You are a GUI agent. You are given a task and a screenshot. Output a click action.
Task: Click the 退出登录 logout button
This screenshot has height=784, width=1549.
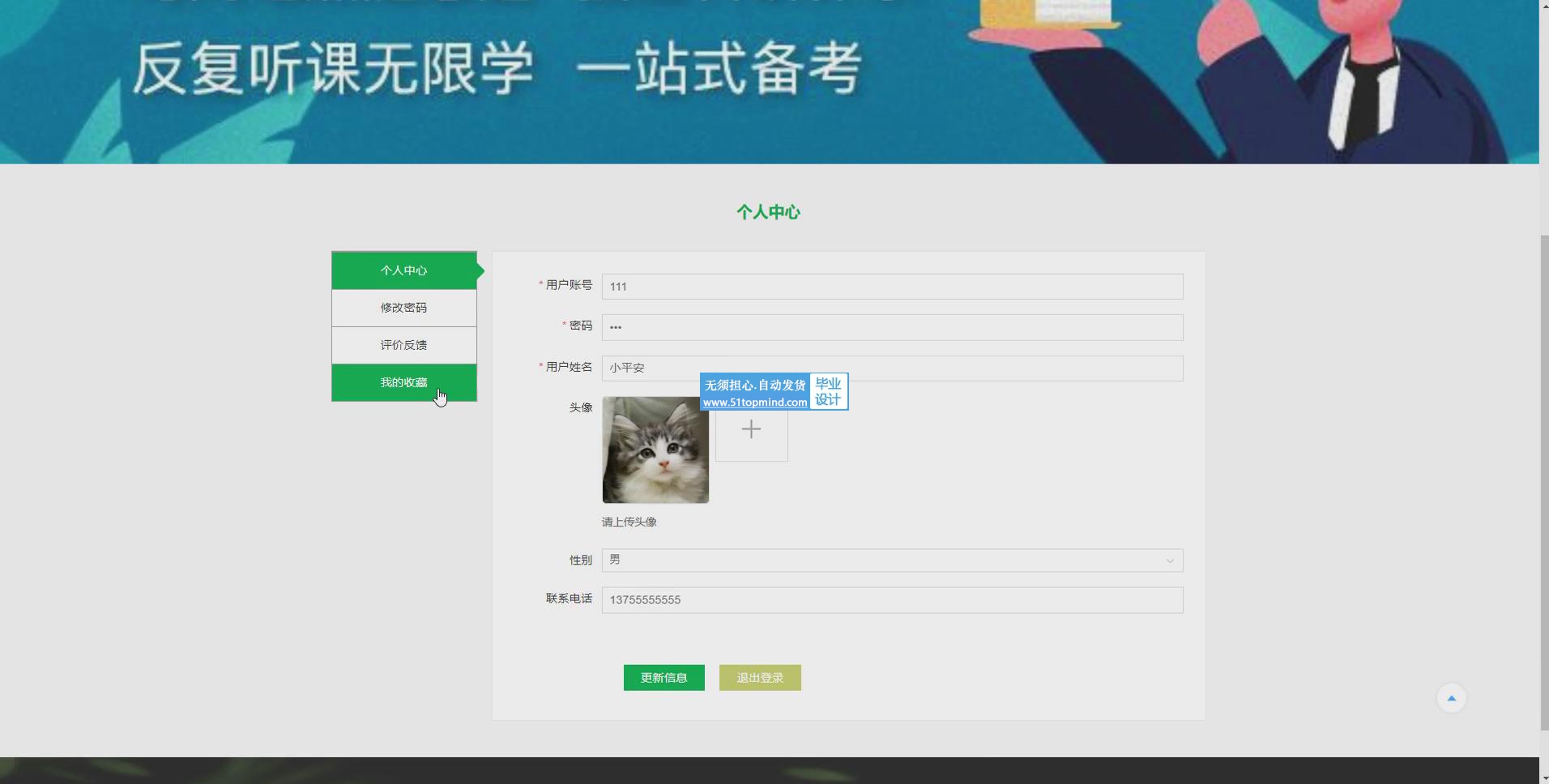coord(759,678)
